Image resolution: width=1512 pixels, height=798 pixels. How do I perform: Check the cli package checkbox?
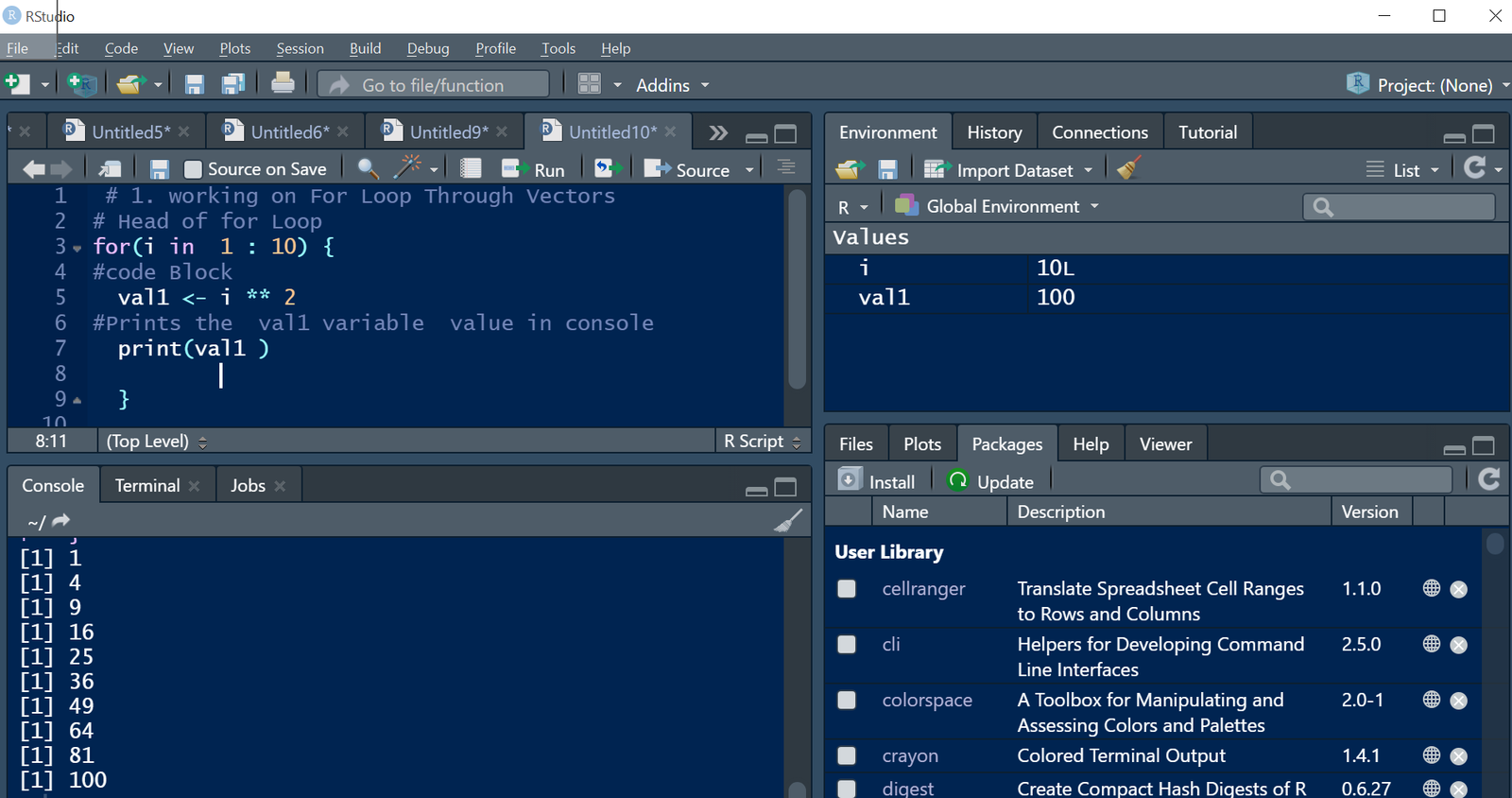(x=847, y=644)
